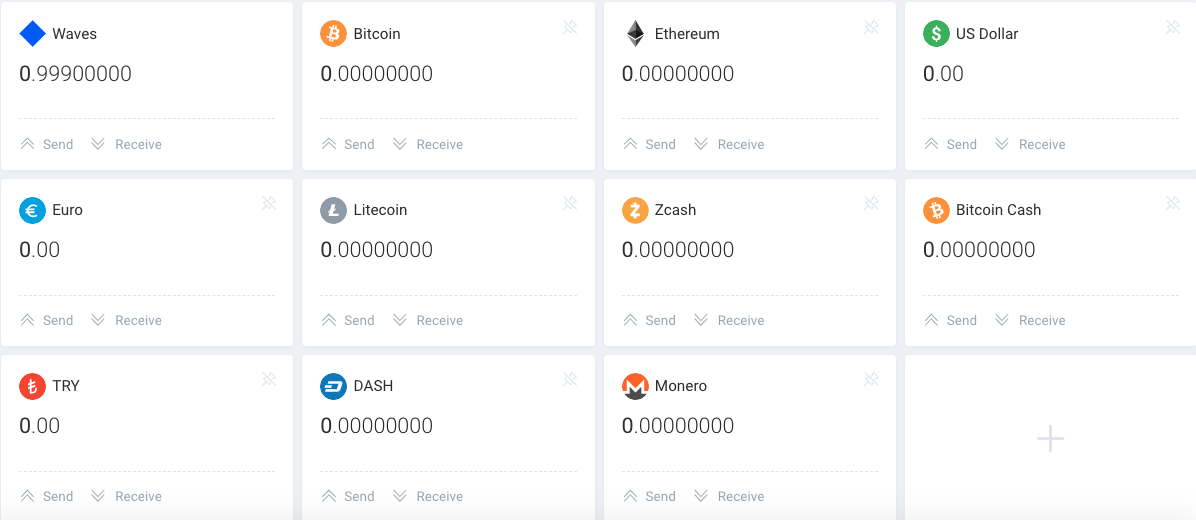The image size is (1196, 520).
Task: Unpin the Bitcoin asset card
Action: (570, 27)
